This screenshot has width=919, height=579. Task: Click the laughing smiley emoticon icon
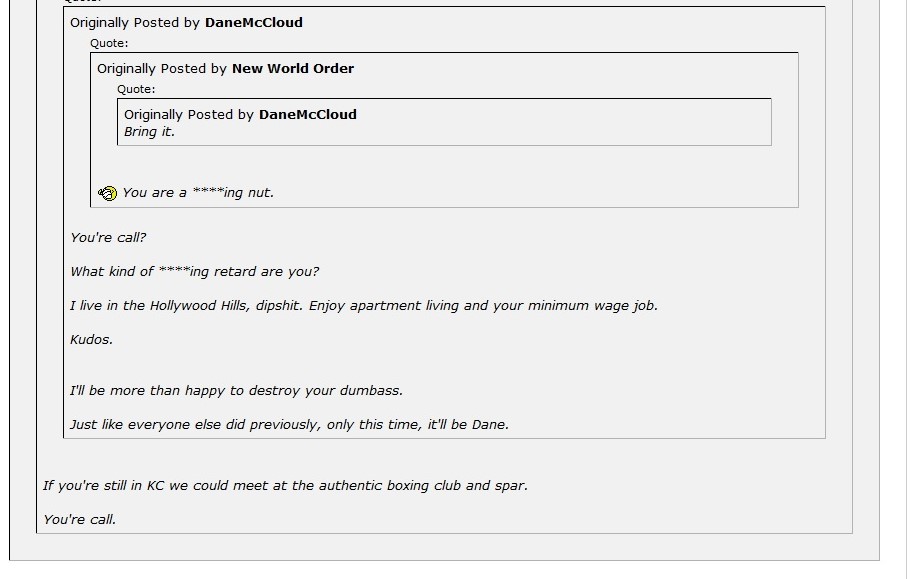tap(107, 193)
